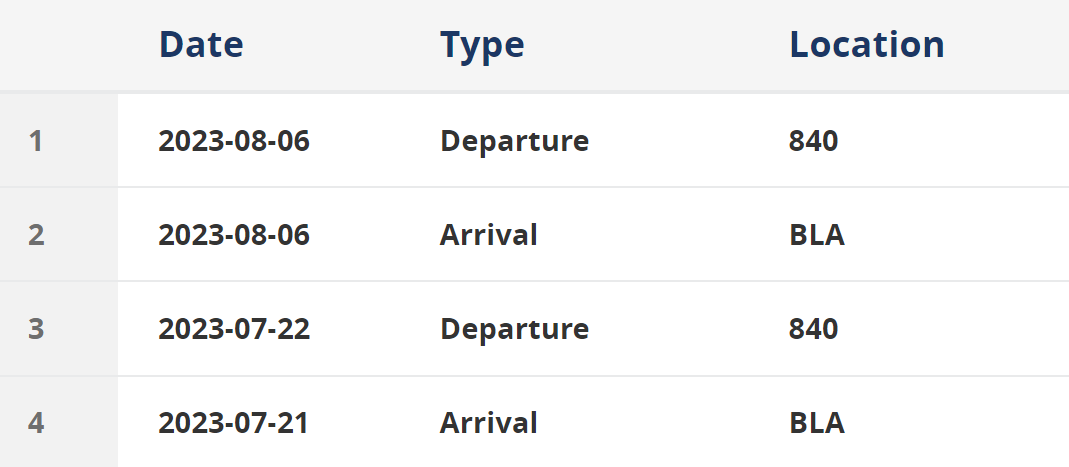
Task: Click location 840 in row 1
Action: click(813, 141)
